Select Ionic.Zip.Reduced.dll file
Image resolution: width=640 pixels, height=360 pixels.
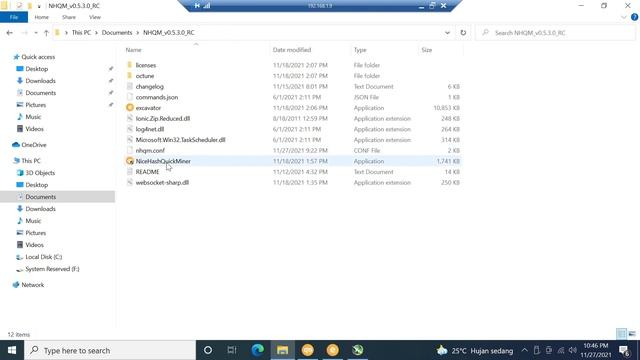[163, 118]
